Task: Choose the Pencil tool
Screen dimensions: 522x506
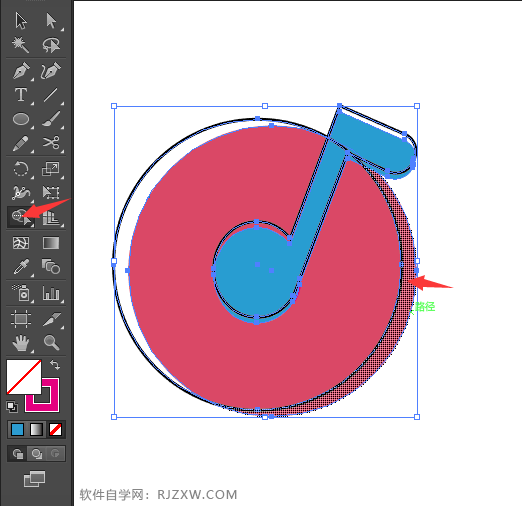Action: click(21, 143)
